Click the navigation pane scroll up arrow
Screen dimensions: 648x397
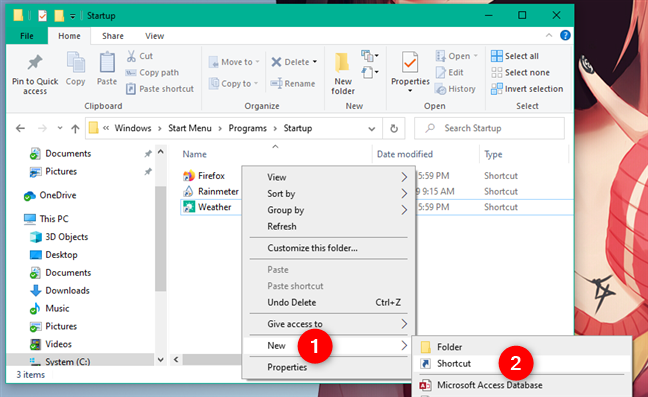[161, 152]
